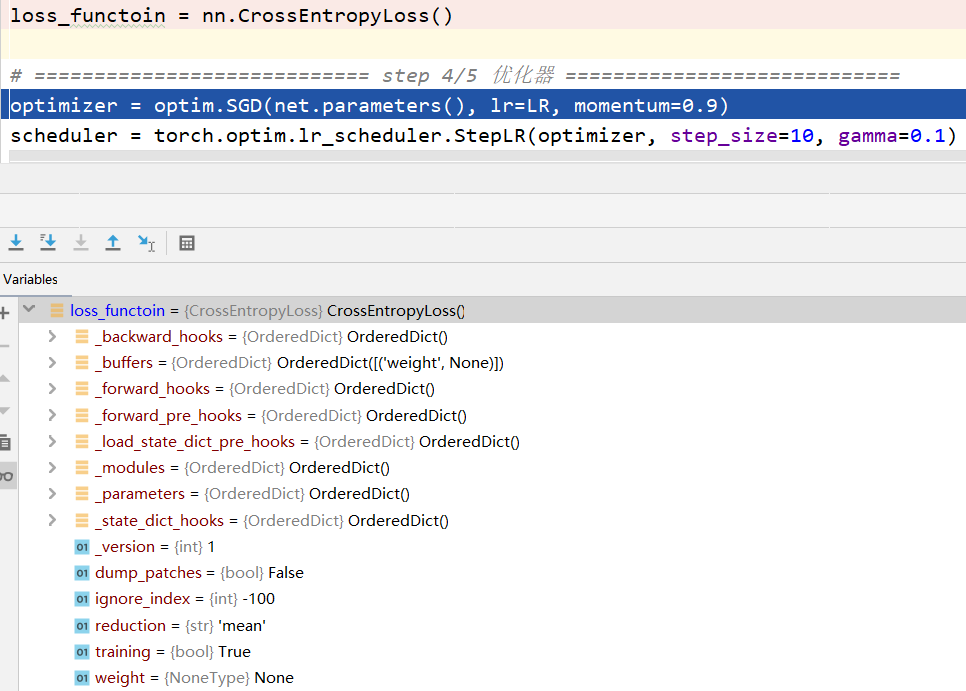Click the reduction primitive value icon

[82, 626]
